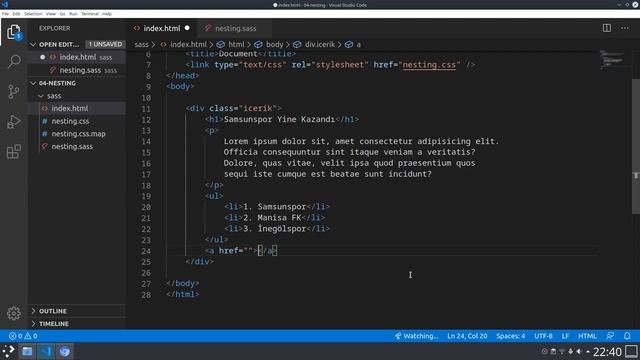This screenshot has width=640, height=360.
Task: Open the notifications bell icon
Action: click(627, 336)
